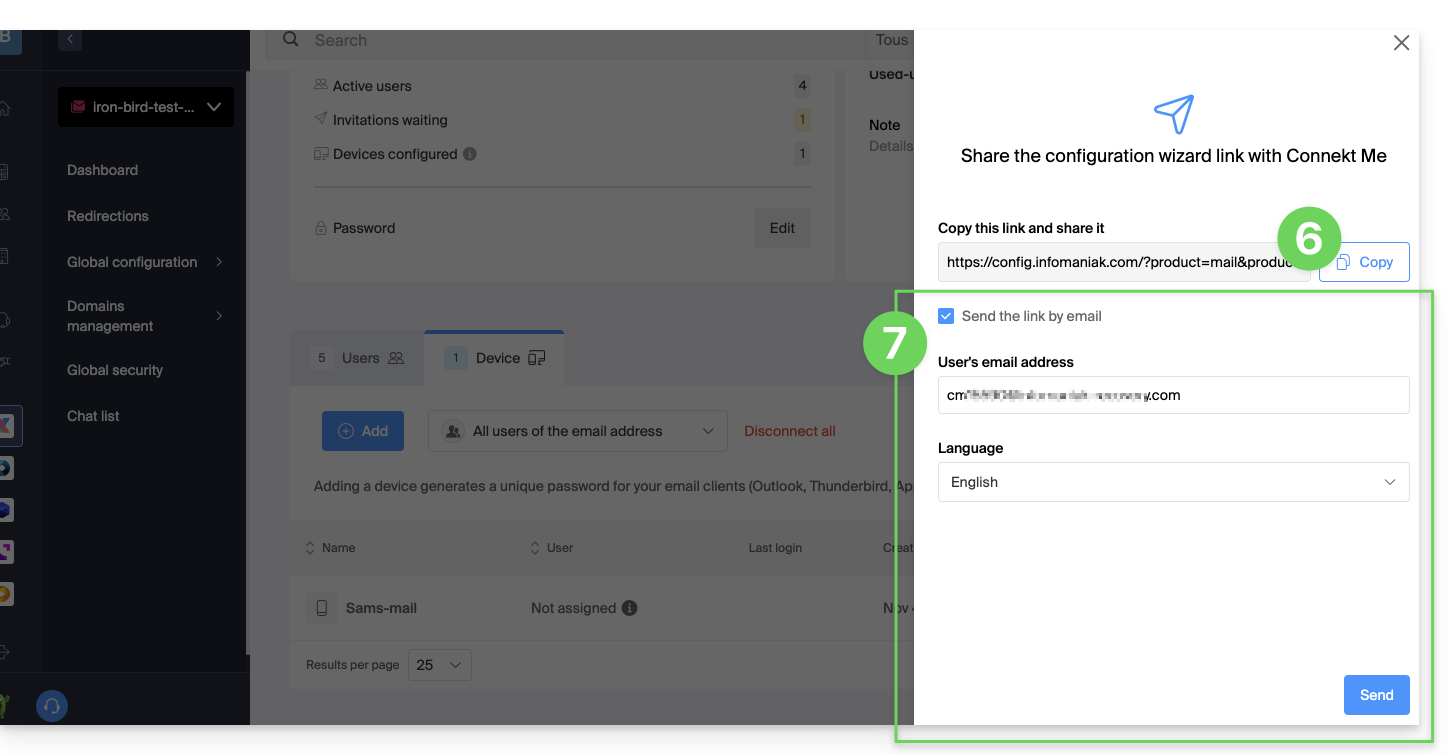The height and width of the screenshot is (755, 1449).
Task: Click the Last login column header
Action: [x=775, y=548]
